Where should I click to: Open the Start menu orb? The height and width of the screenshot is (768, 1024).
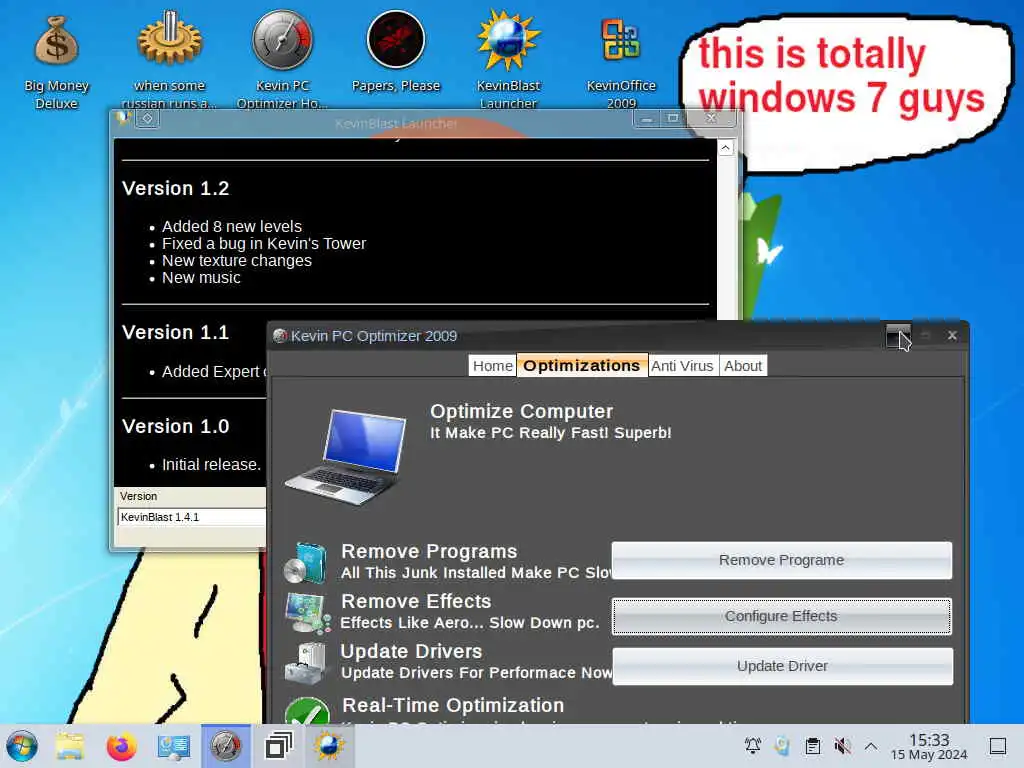point(22,746)
